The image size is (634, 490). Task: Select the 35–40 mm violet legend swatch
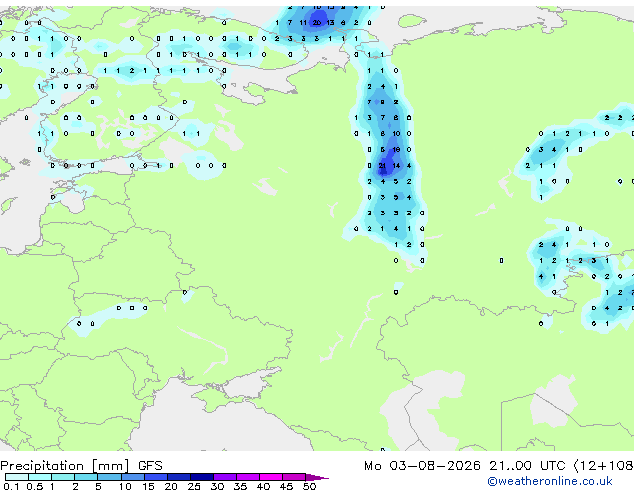[248, 477]
